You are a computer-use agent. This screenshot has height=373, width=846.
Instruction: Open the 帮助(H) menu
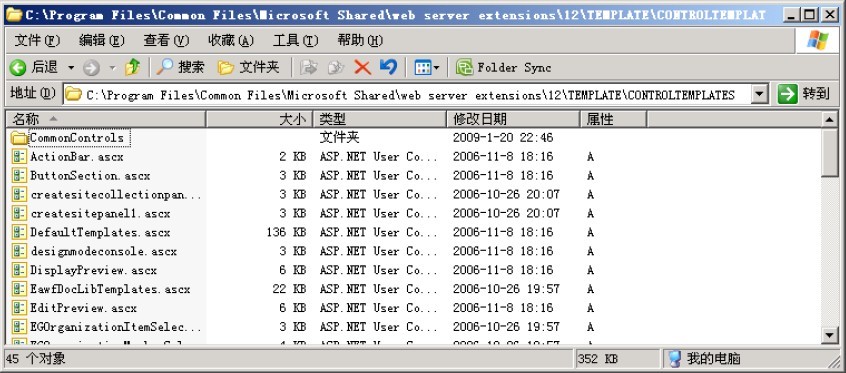point(360,40)
